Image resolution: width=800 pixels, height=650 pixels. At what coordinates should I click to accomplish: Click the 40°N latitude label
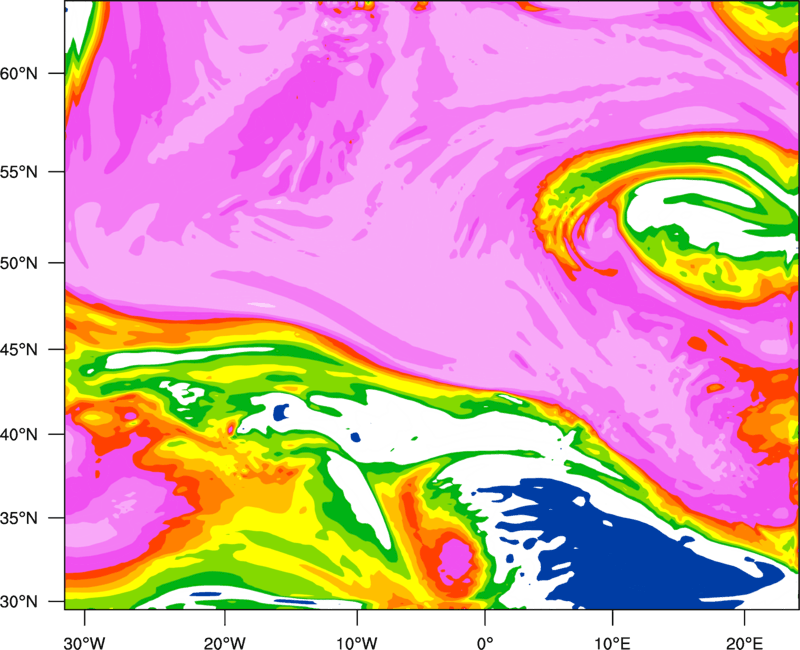[x=19, y=435]
